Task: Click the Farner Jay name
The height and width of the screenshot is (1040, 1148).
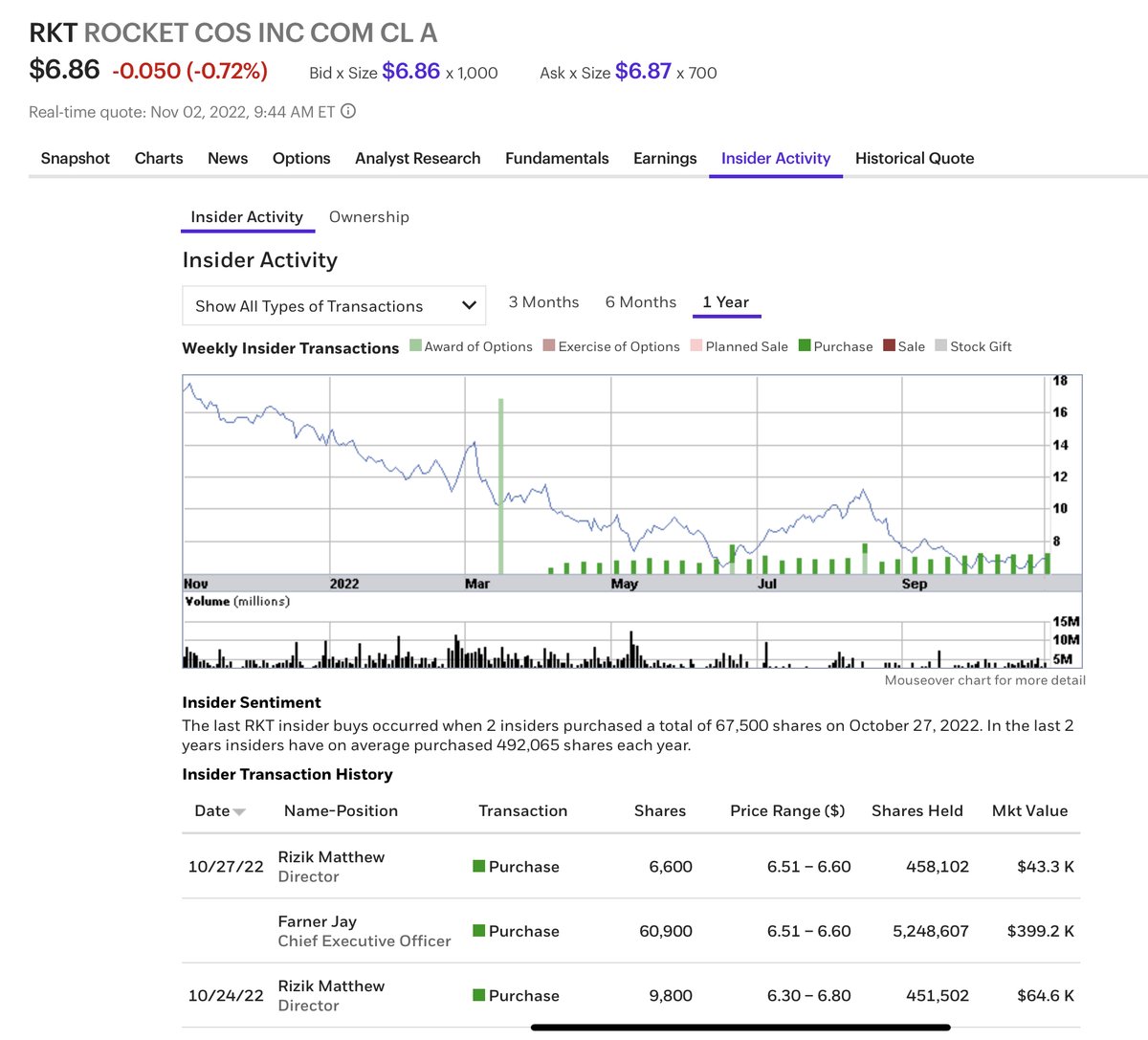Action: tap(318, 921)
